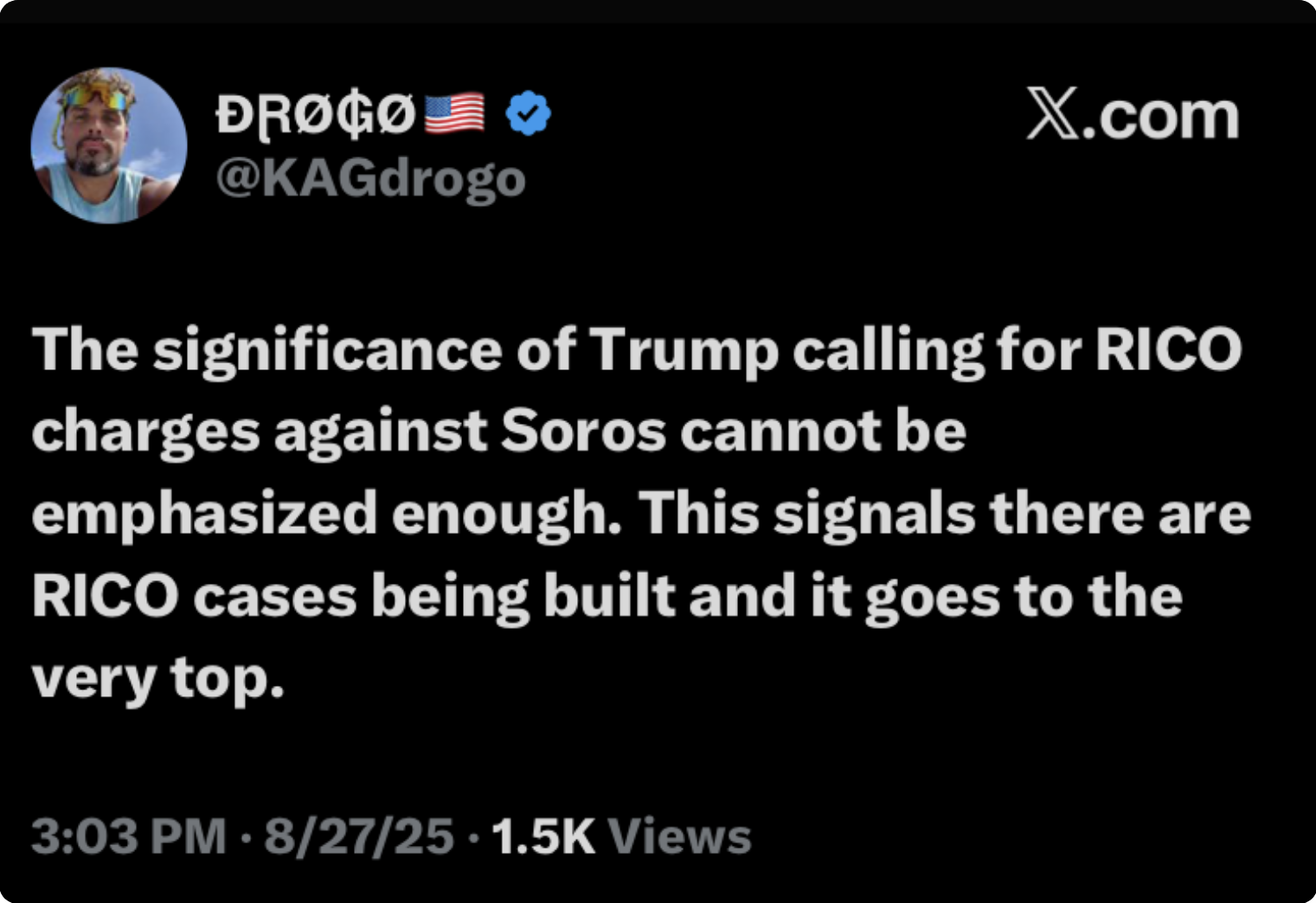Image resolution: width=1316 pixels, height=903 pixels.
Task: Click the 3:03 PM timestamp
Action: click(x=128, y=836)
